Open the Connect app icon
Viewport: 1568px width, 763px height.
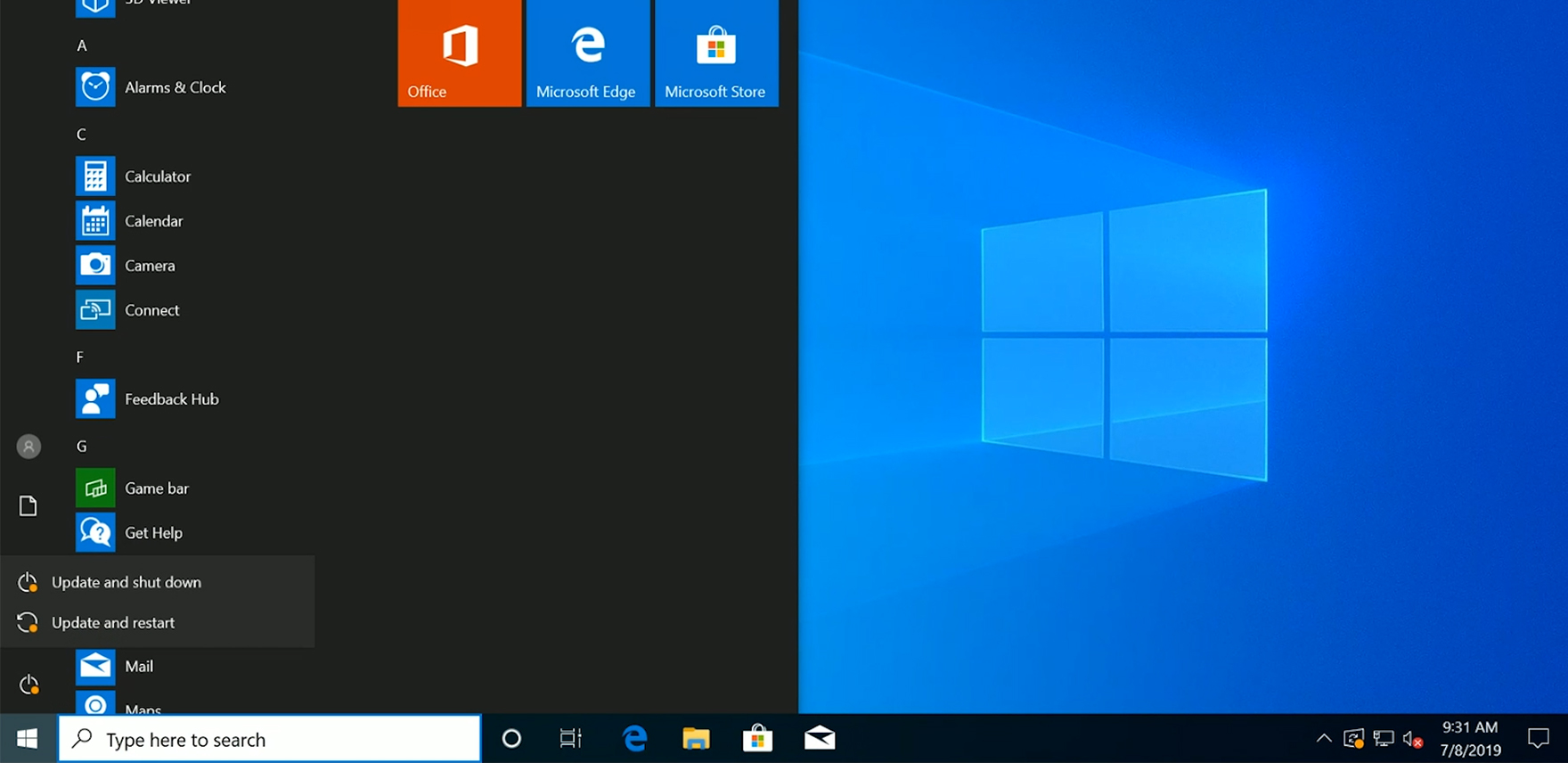tap(95, 310)
